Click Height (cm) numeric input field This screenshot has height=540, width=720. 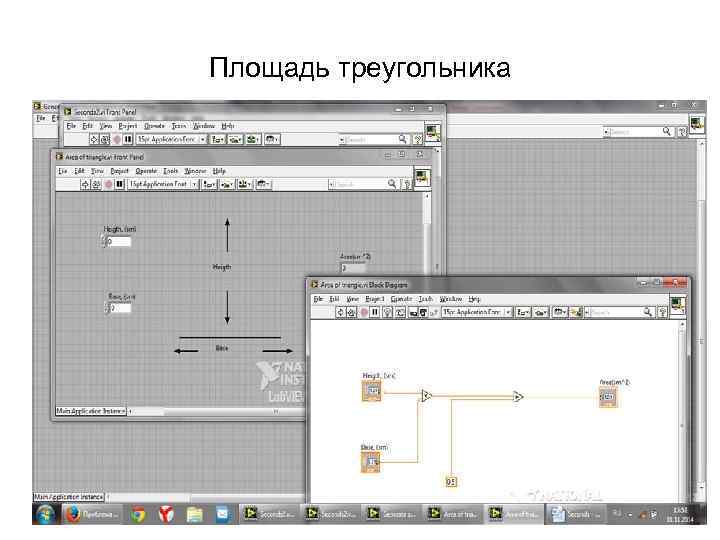pos(119,242)
